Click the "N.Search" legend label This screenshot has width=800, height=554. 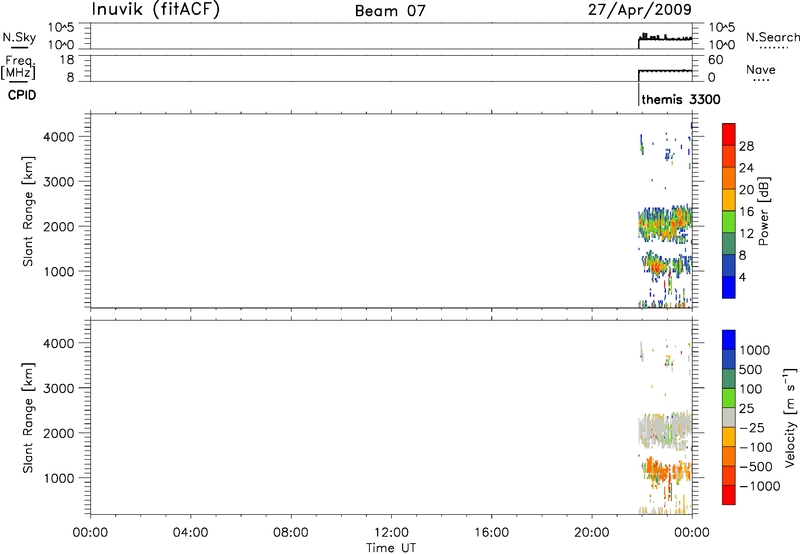(x=772, y=37)
